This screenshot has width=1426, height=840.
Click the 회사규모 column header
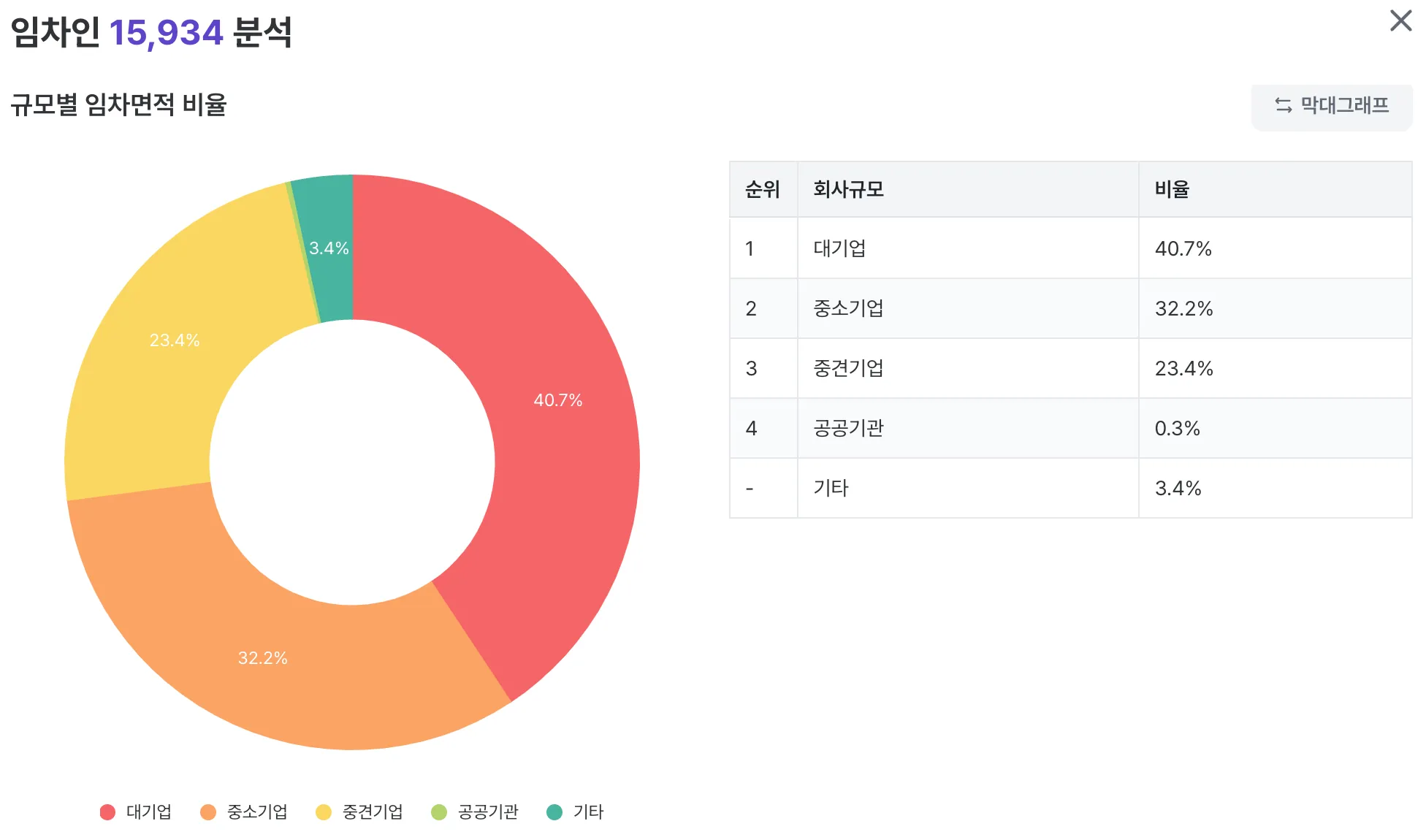click(x=848, y=190)
